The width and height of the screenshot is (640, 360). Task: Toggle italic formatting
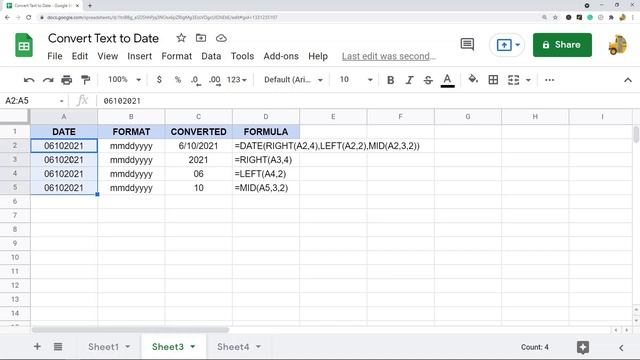(x=409, y=80)
